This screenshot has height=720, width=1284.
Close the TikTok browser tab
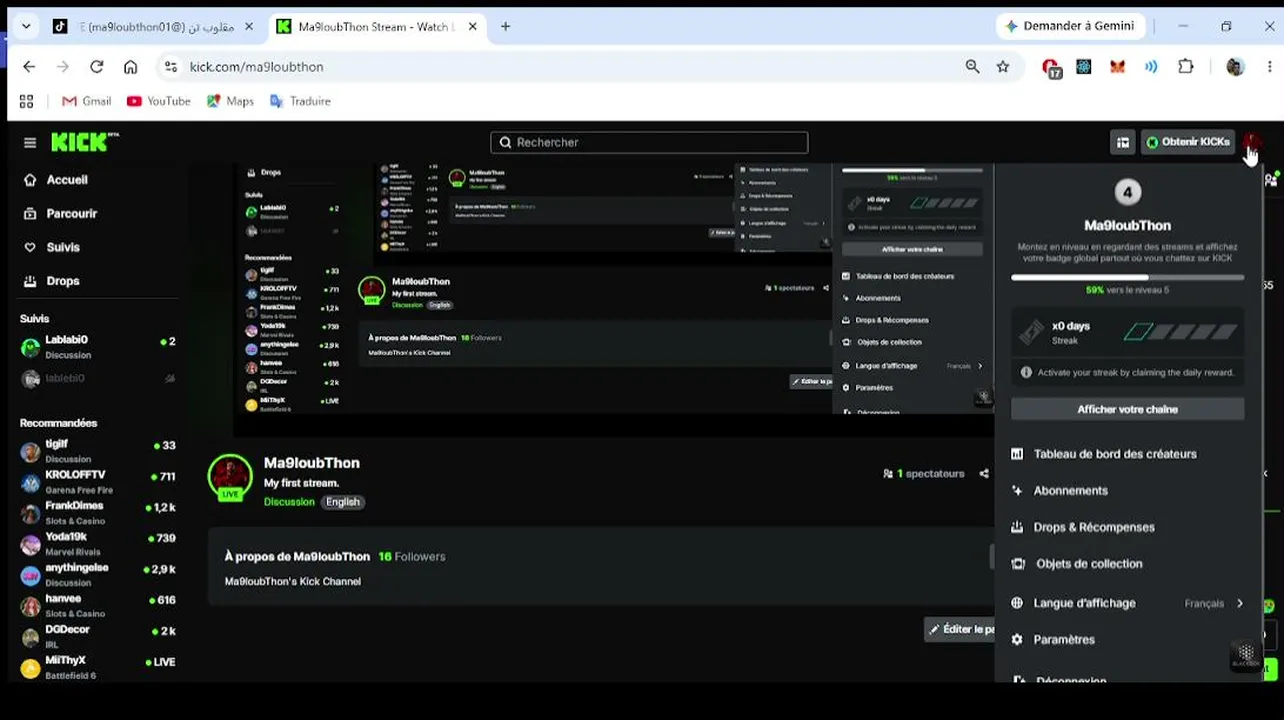click(249, 27)
